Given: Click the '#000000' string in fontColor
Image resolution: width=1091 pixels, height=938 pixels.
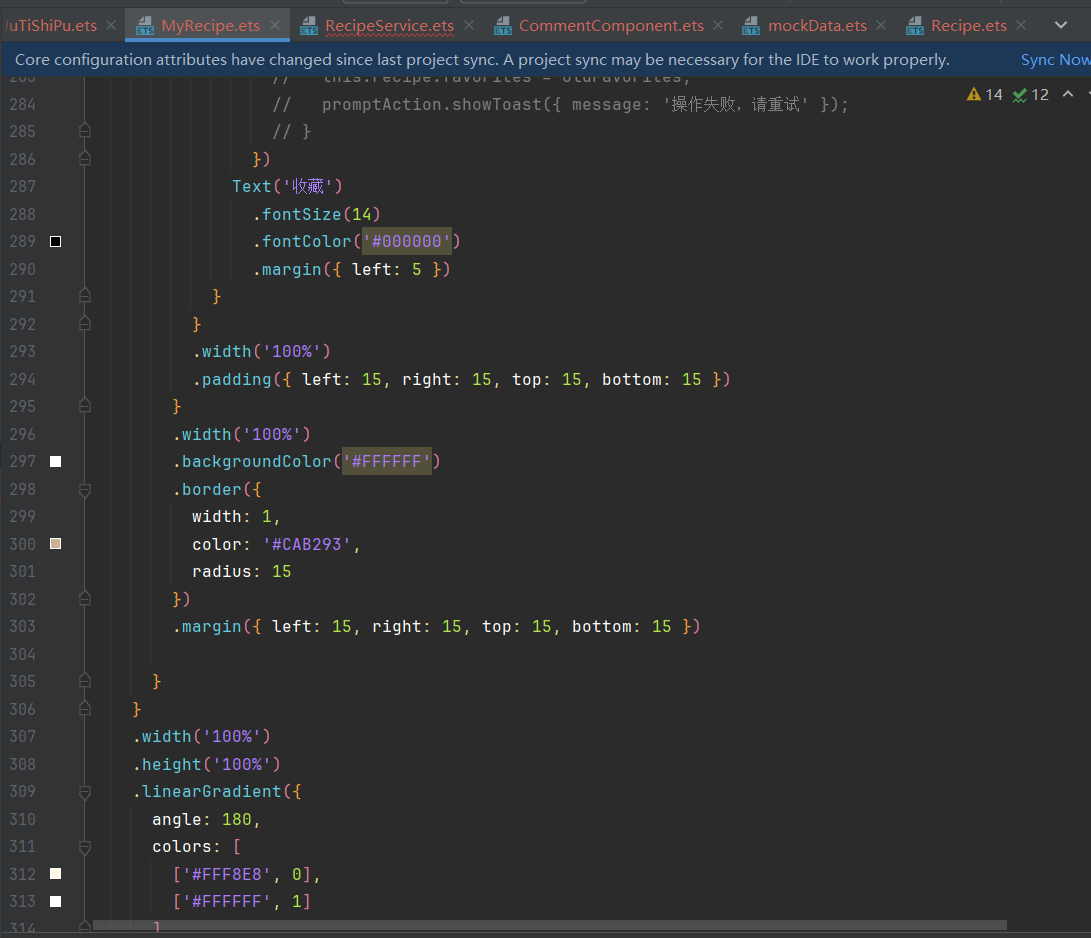Looking at the screenshot, I should click(406, 241).
